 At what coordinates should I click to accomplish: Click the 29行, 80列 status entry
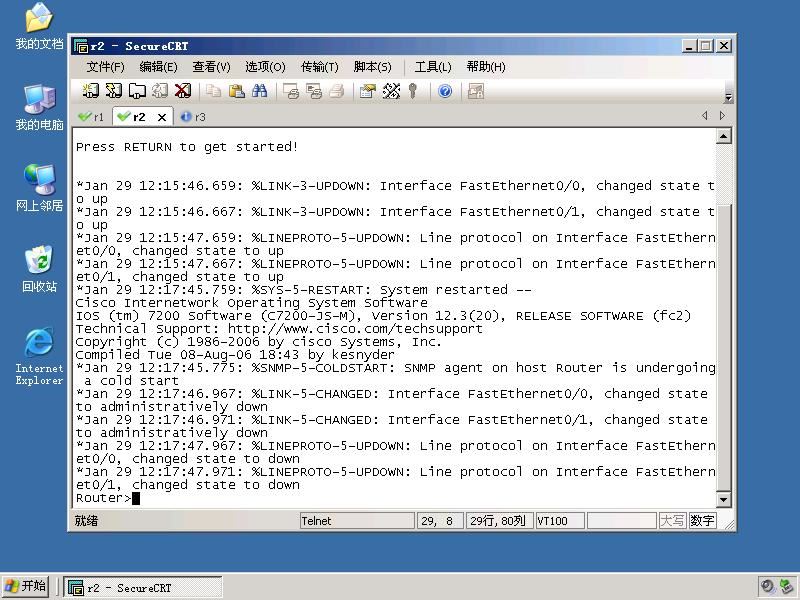click(499, 521)
